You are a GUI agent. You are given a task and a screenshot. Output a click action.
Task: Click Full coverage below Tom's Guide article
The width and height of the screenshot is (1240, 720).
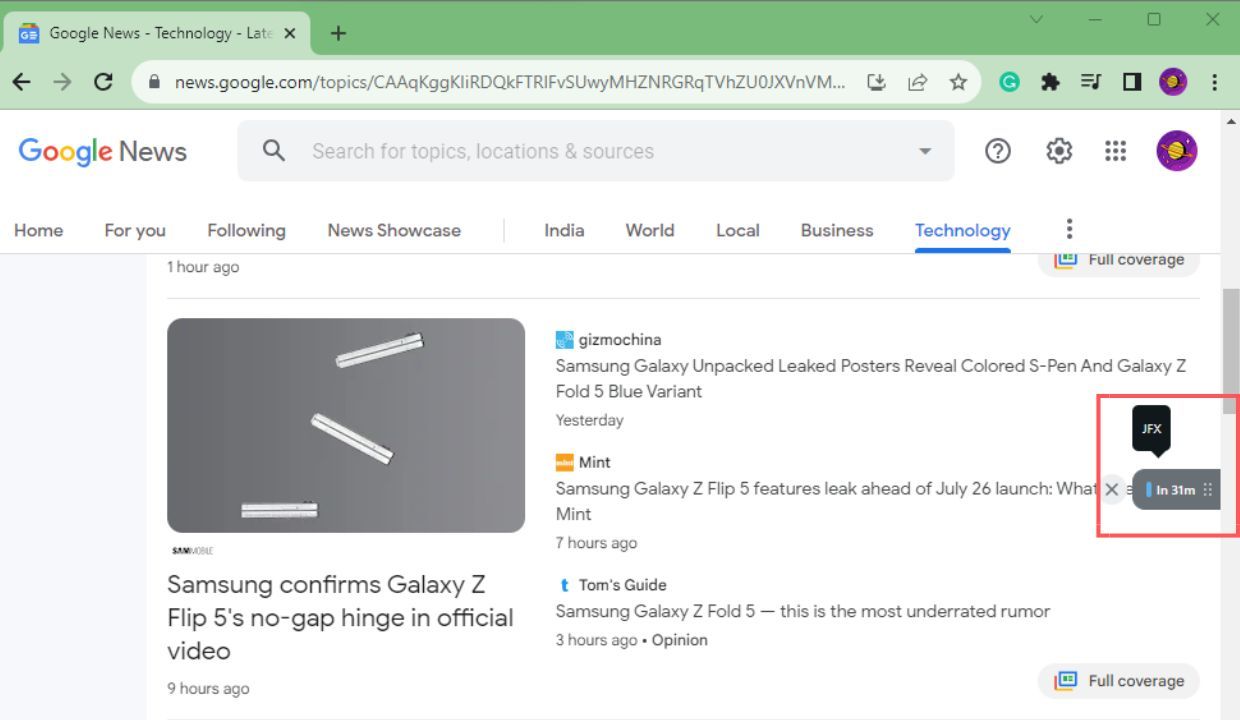[1119, 681]
